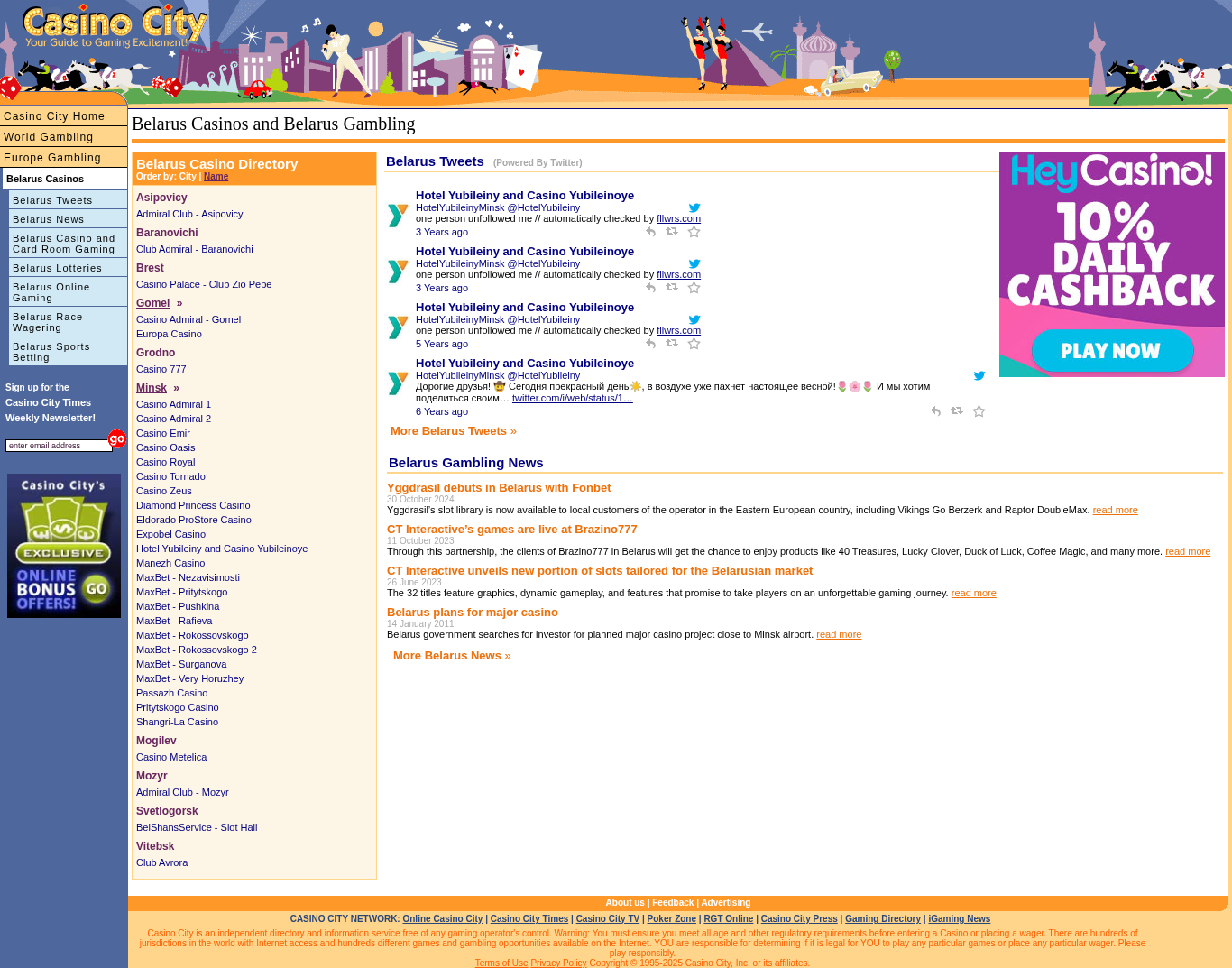Open Admiral Club - Asipovicy
Screen dimensions: 1232x968
[189, 214]
